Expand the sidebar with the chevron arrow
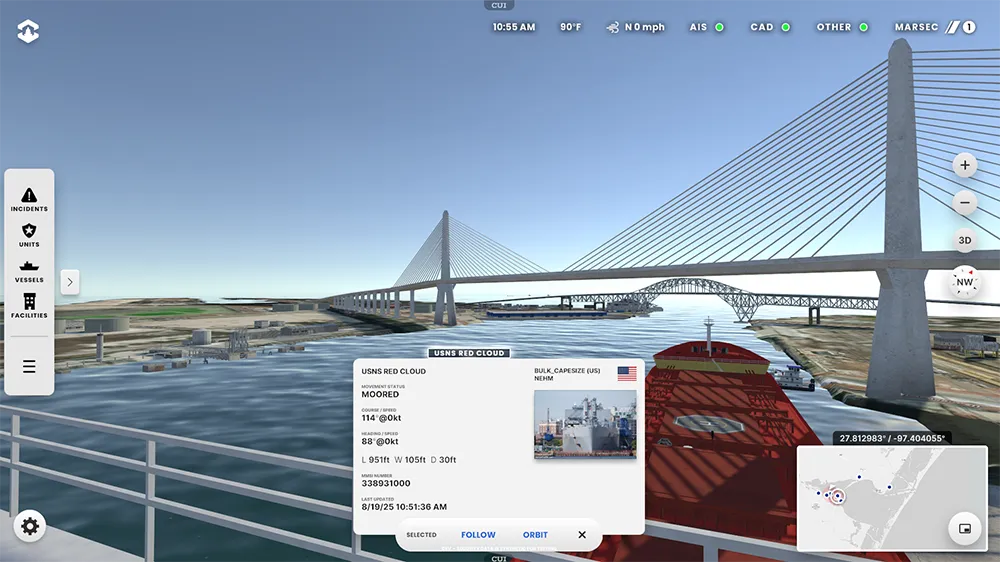 tap(70, 282)
